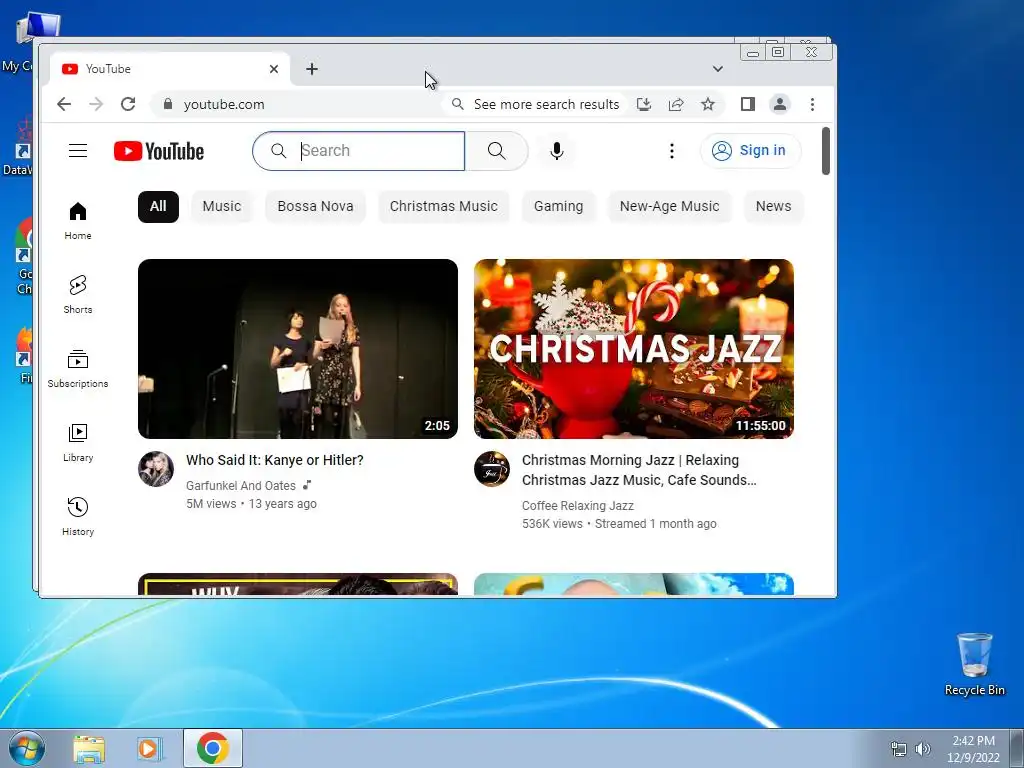Visit the Garfunkel And Oates channel name
1024x768 pixels.
(240, 485)
